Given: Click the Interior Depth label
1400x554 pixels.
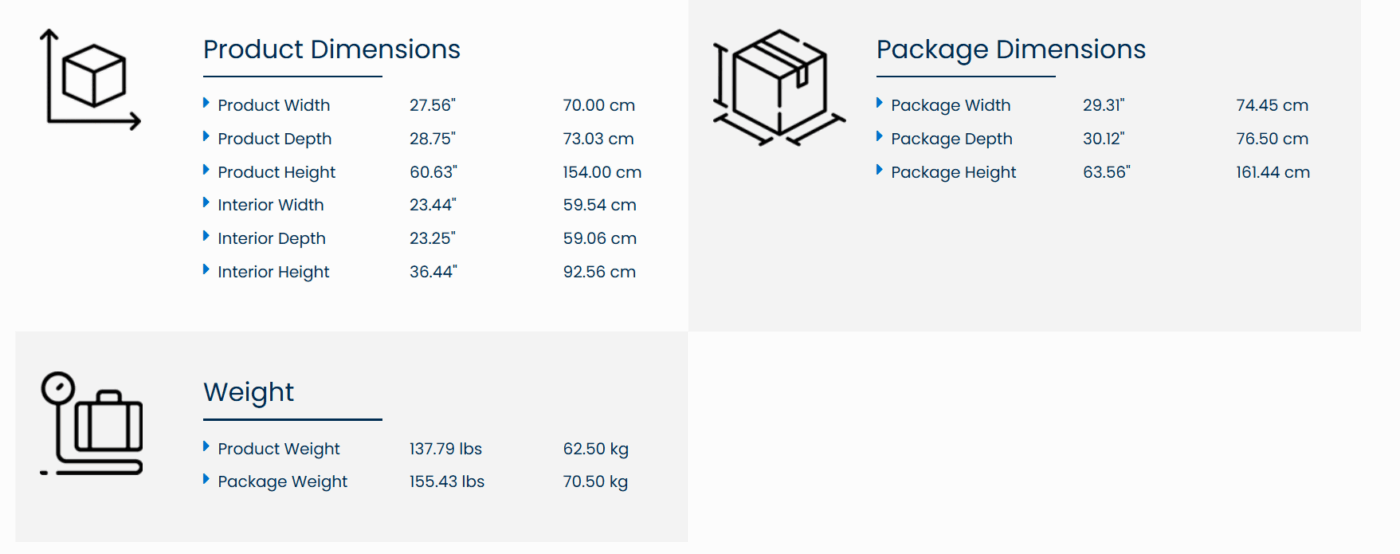Looking at the screenshot, I should pos(271,238).
